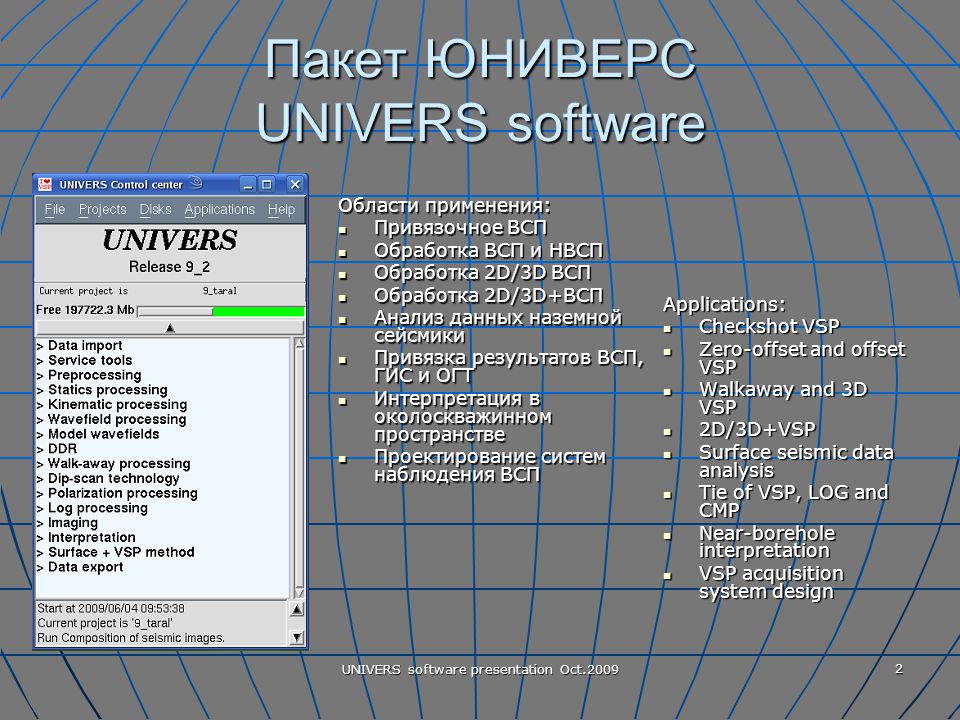Click the 'Run Composition of seismic images.' log line
The height and width of the screenshot is (720, 960).
click(x=131, y=638)
